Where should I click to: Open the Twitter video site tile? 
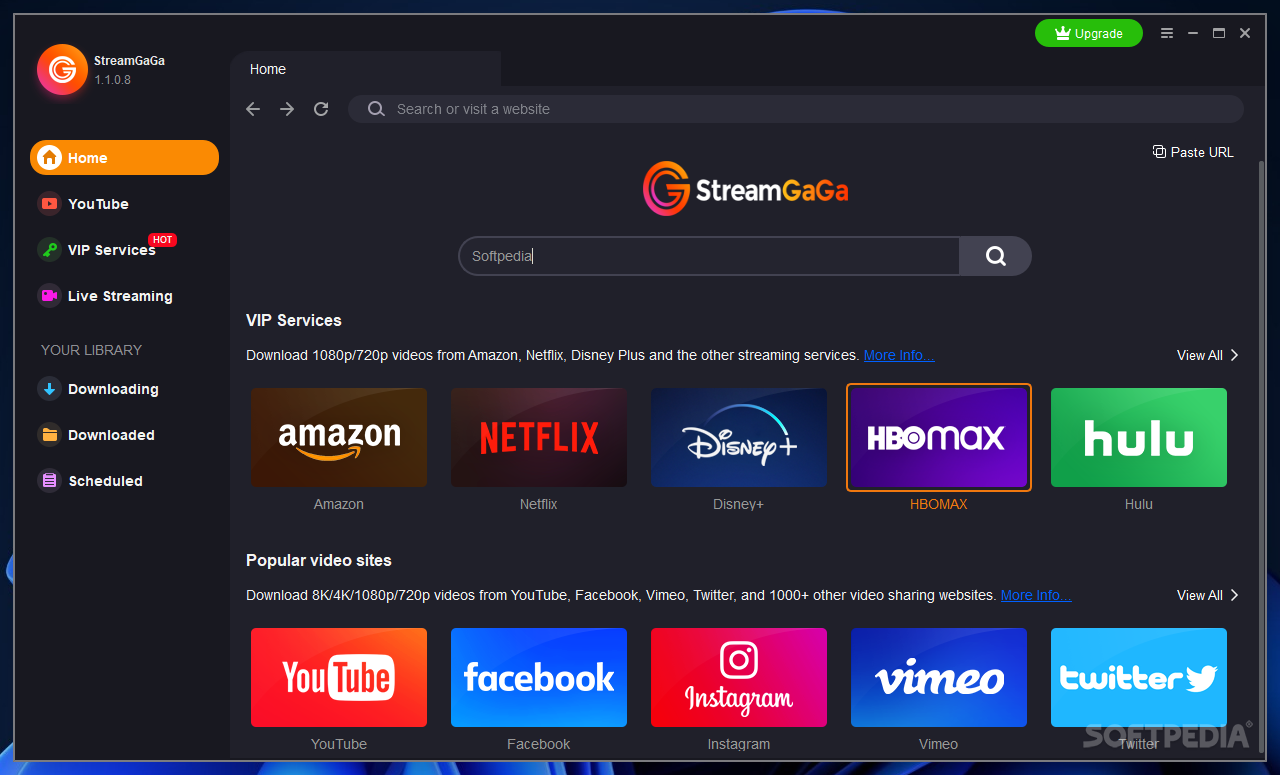pyautogui.click(x=1139, y=678)
